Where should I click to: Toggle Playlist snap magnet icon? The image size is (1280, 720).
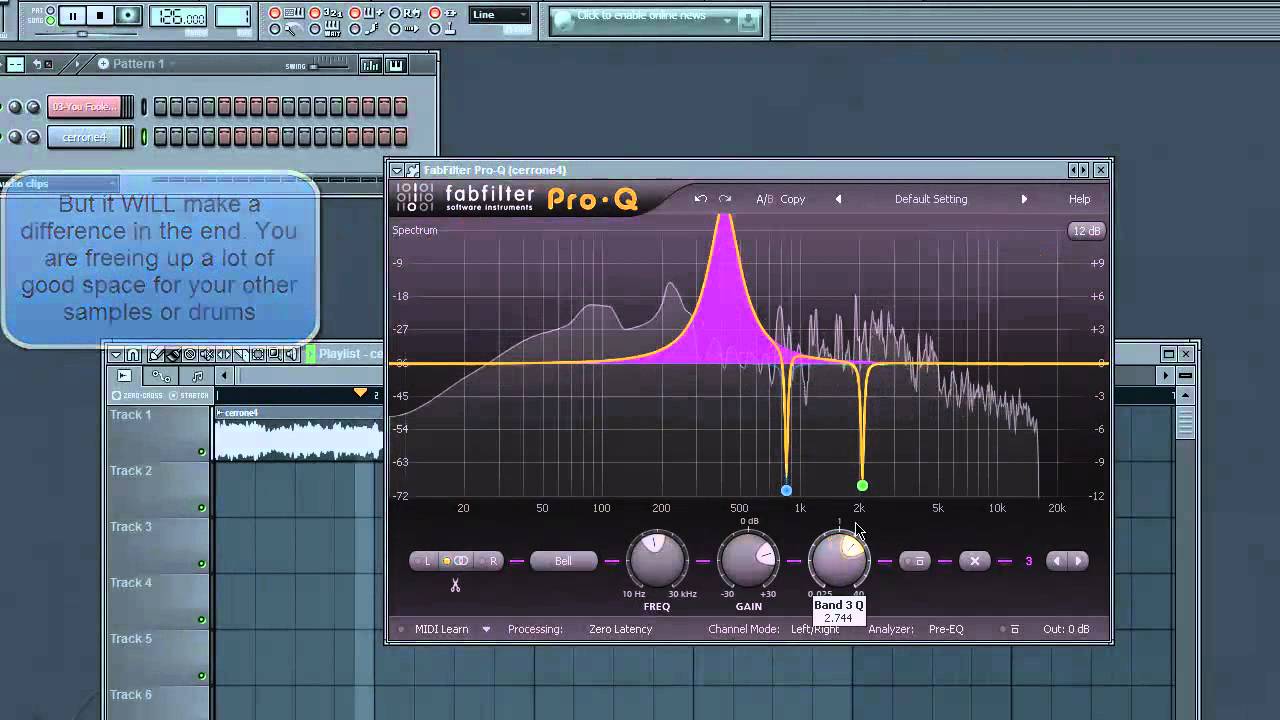point(133,355)
